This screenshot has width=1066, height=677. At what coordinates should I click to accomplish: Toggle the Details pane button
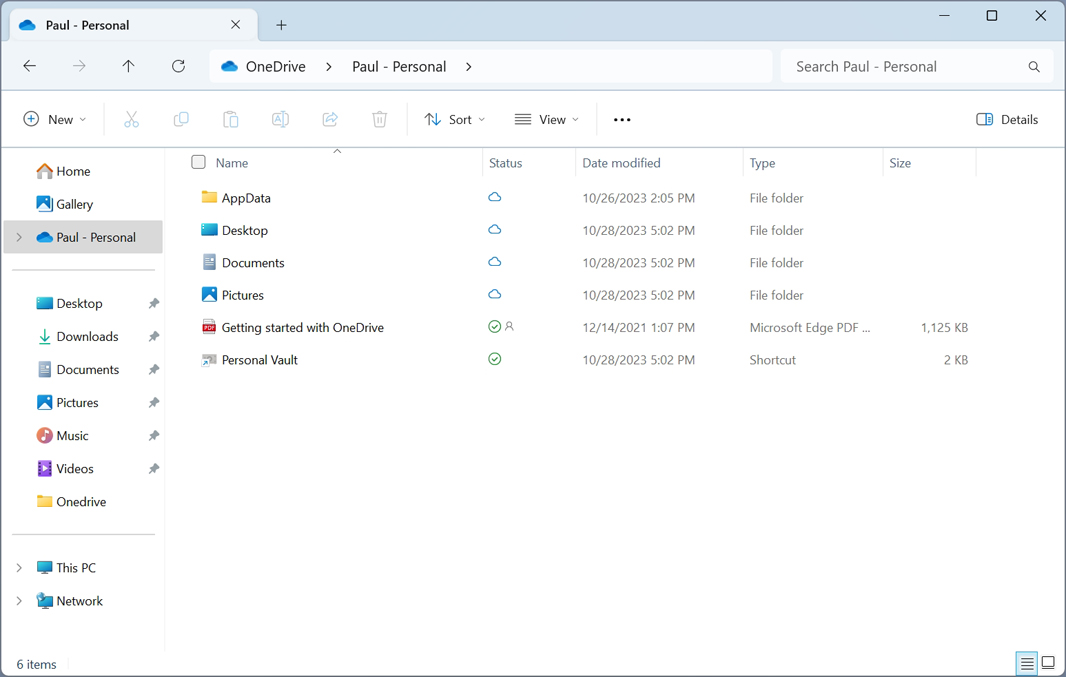tap(1007, 119)
